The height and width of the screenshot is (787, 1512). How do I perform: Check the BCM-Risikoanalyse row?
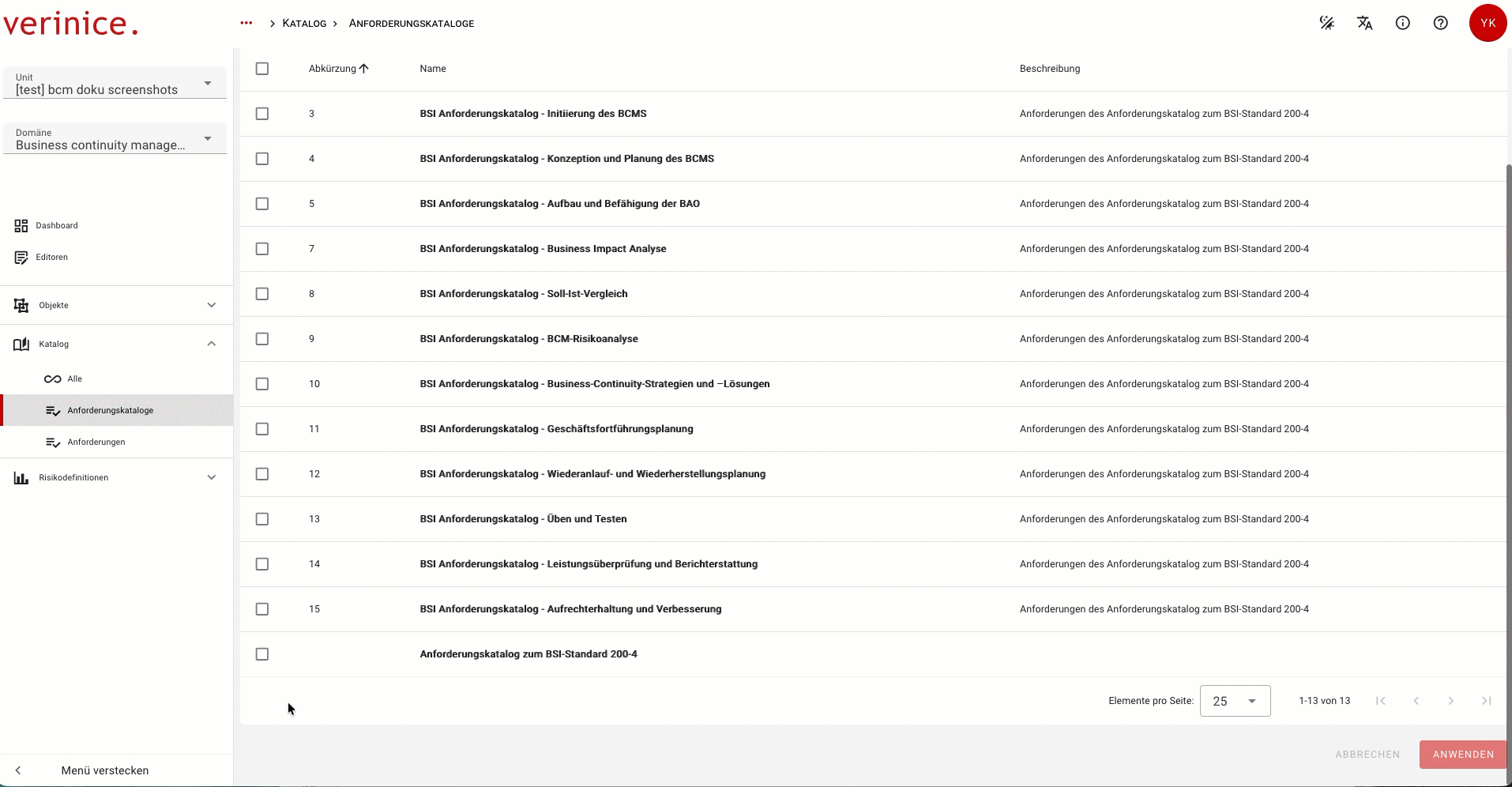point(262,339)
